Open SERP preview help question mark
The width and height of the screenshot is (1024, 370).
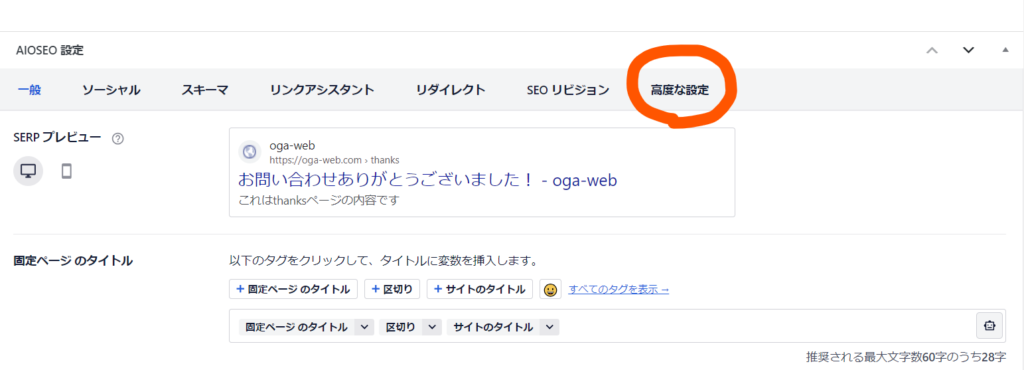[x=118, y=138]
